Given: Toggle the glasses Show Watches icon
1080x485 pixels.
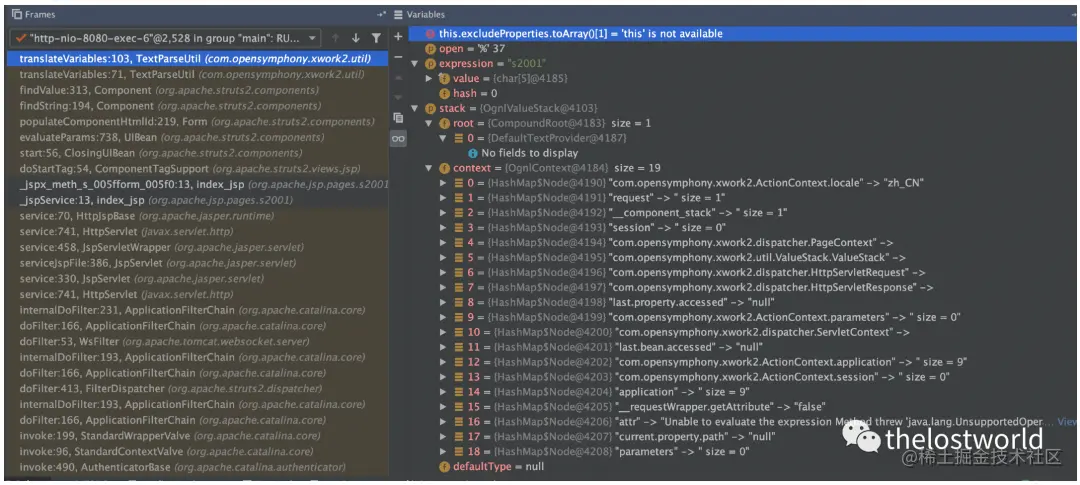Looking at the screenshot, I should click(398, 138).
